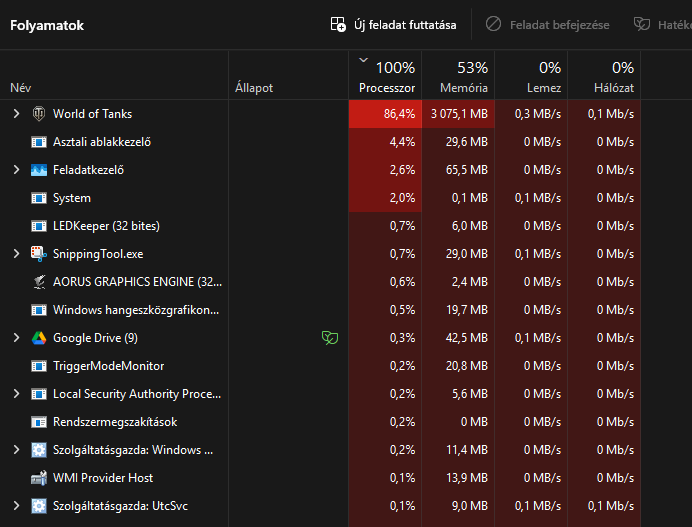Expand Szolgáltatásgazda: Windows process group

tap(16, 450)
